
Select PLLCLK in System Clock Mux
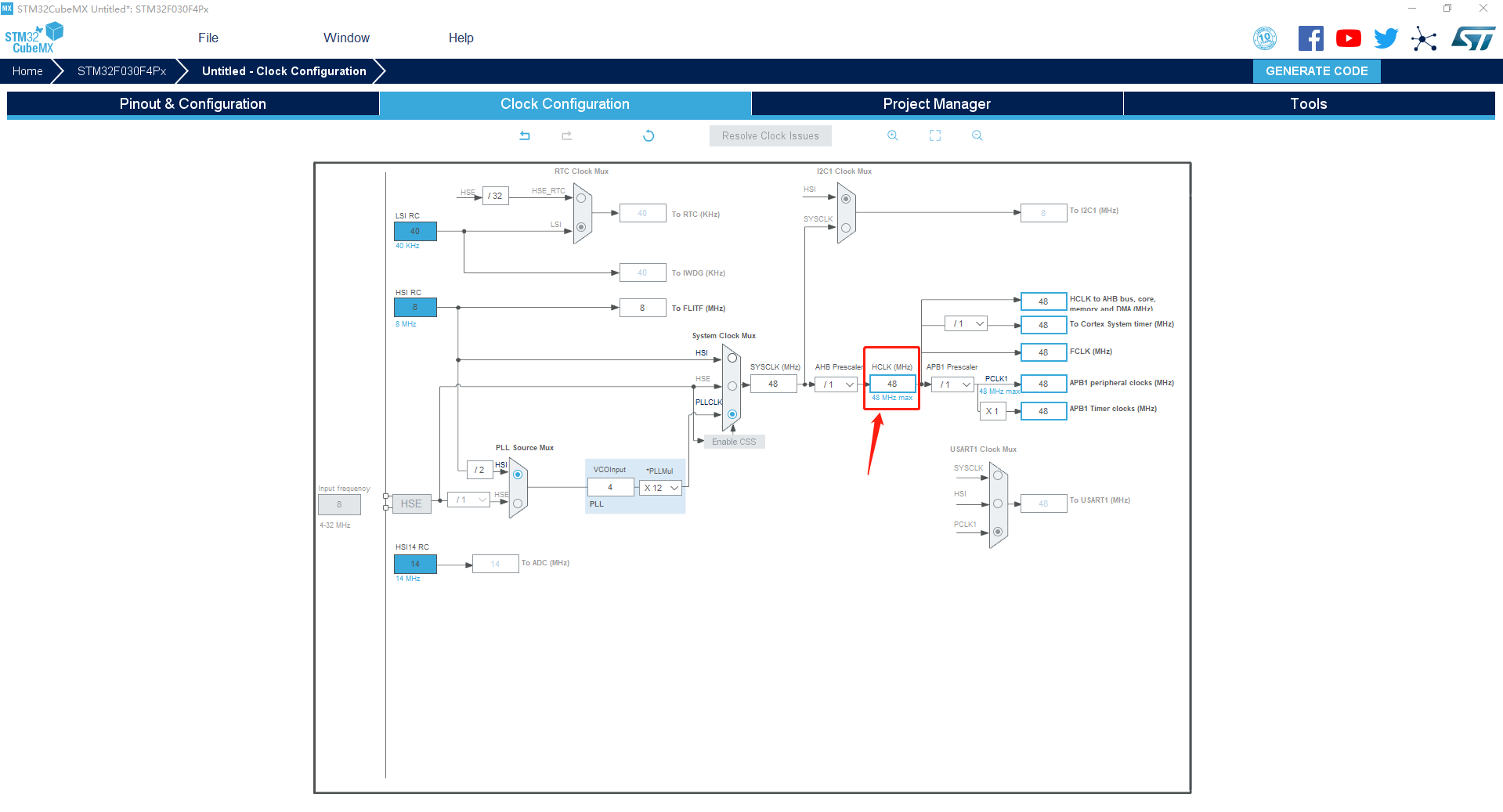[x=732, y=414]
